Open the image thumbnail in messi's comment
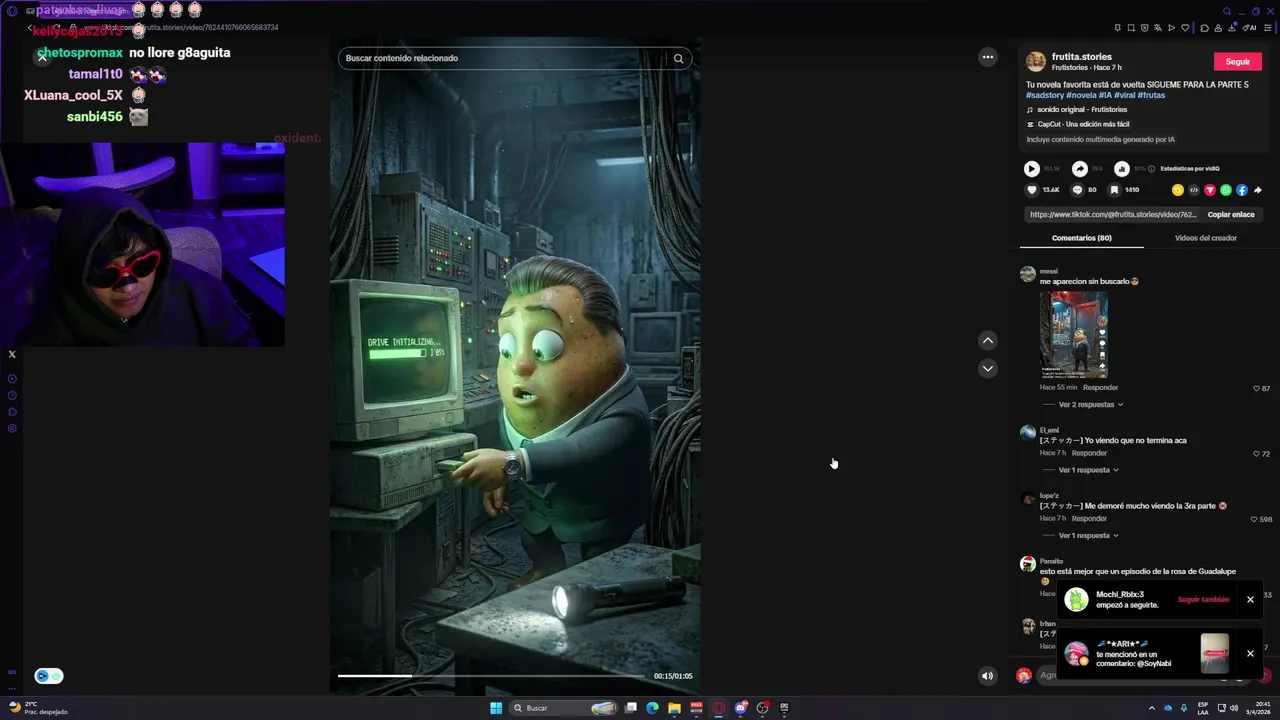 coord(1074,335)
